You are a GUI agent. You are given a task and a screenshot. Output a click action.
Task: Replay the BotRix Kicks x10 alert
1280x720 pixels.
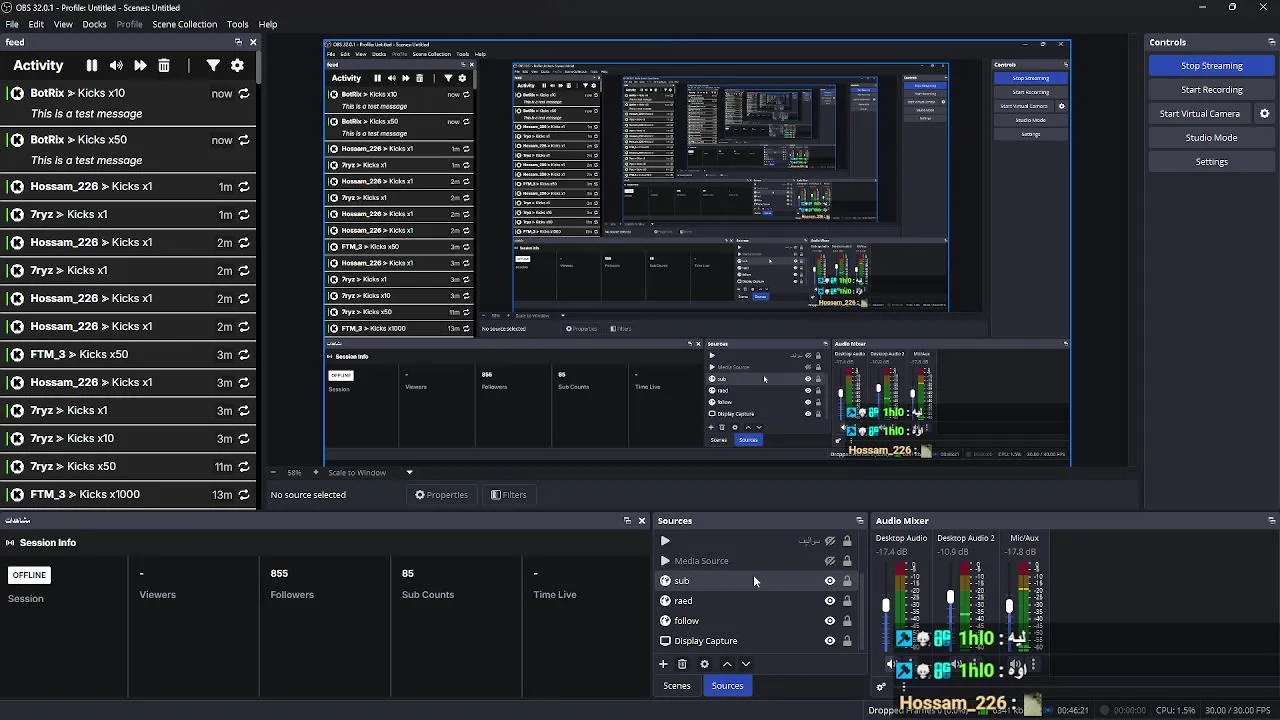[x=244, y=93]
